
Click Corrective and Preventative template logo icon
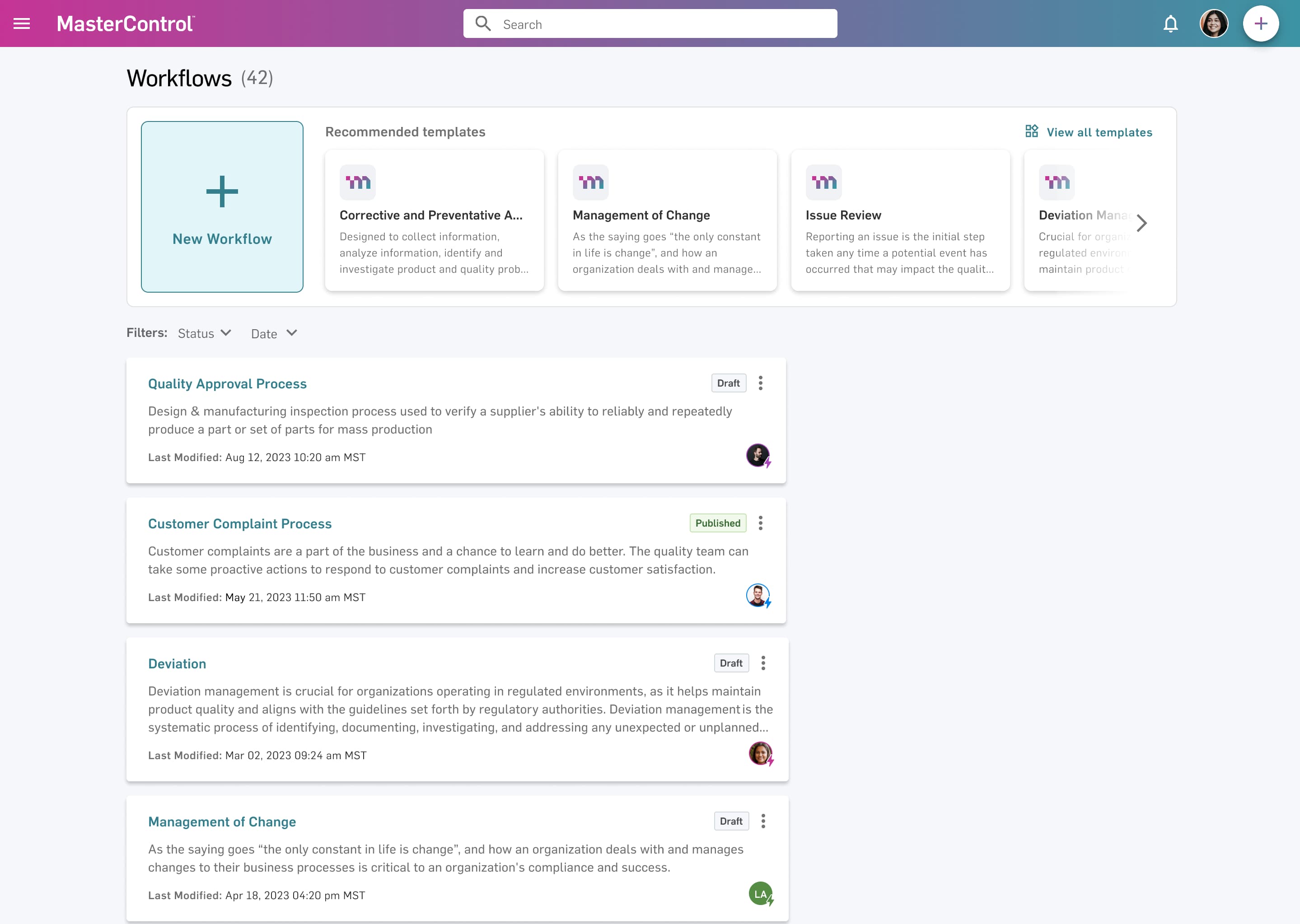click(x=358, y=182)
